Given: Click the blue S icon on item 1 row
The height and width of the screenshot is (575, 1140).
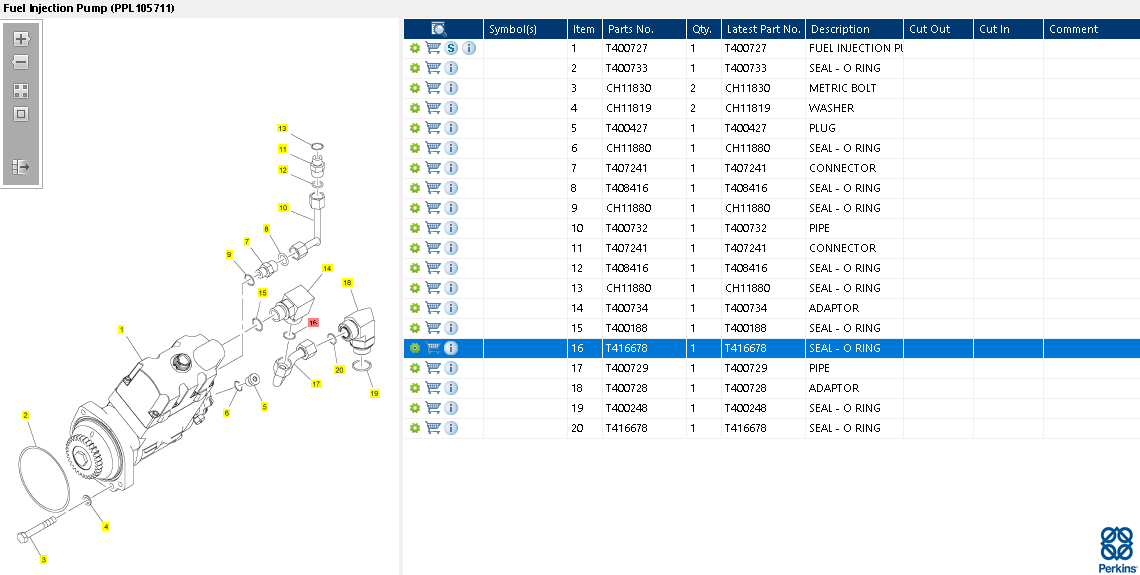Looking at the screenshot, I should pos(451,48).
